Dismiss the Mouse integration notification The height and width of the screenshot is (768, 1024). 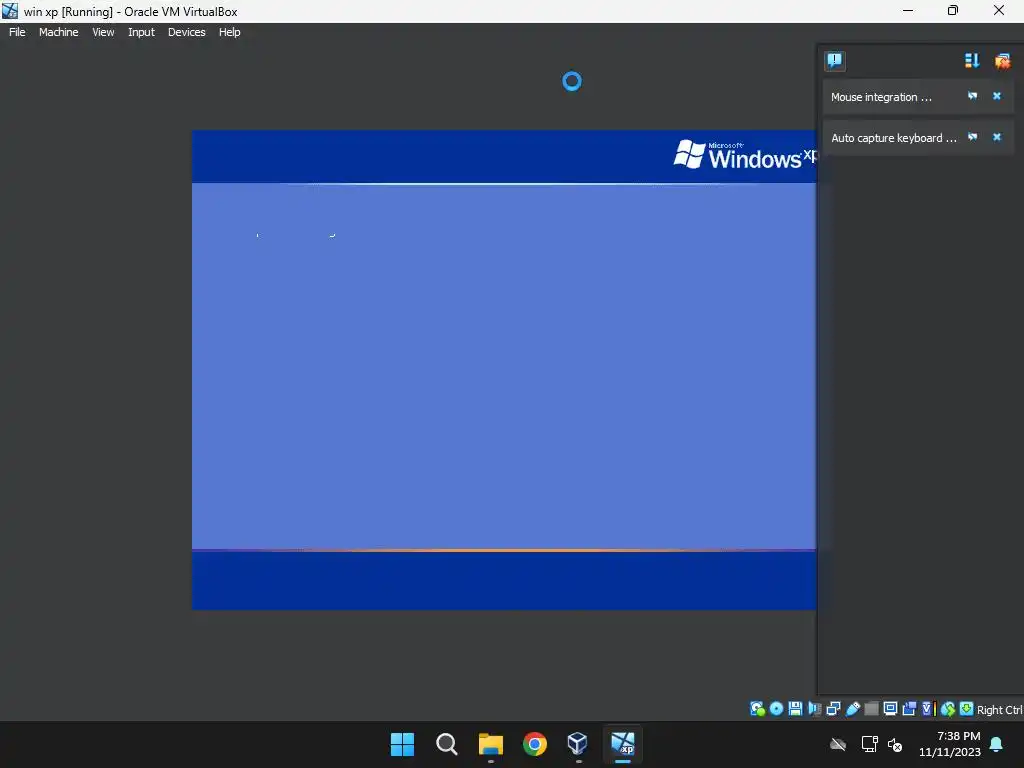point(997,96)
